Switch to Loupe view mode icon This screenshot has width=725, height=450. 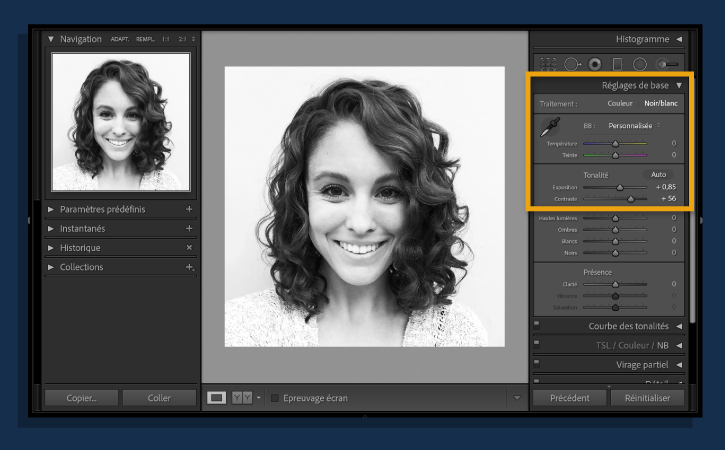coord(216,398)
